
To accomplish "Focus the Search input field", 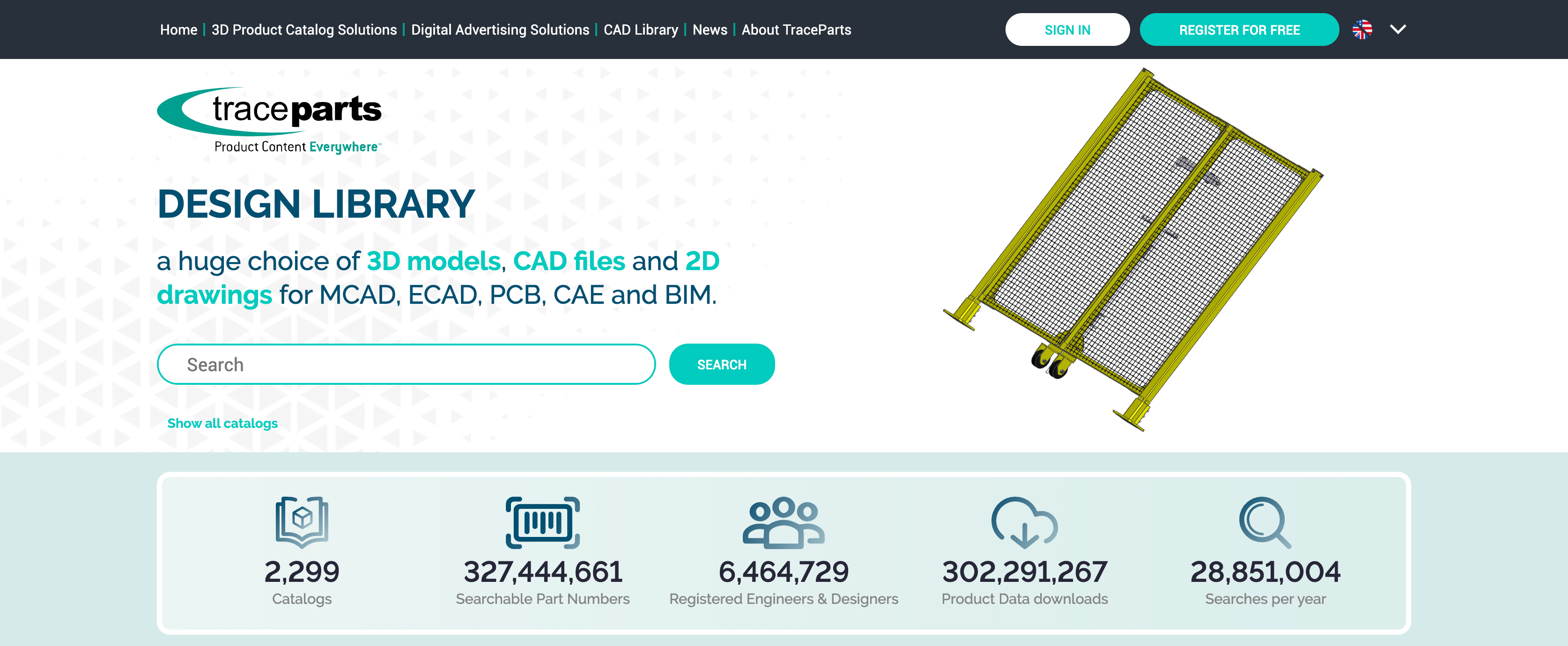I will pos(406,364).
